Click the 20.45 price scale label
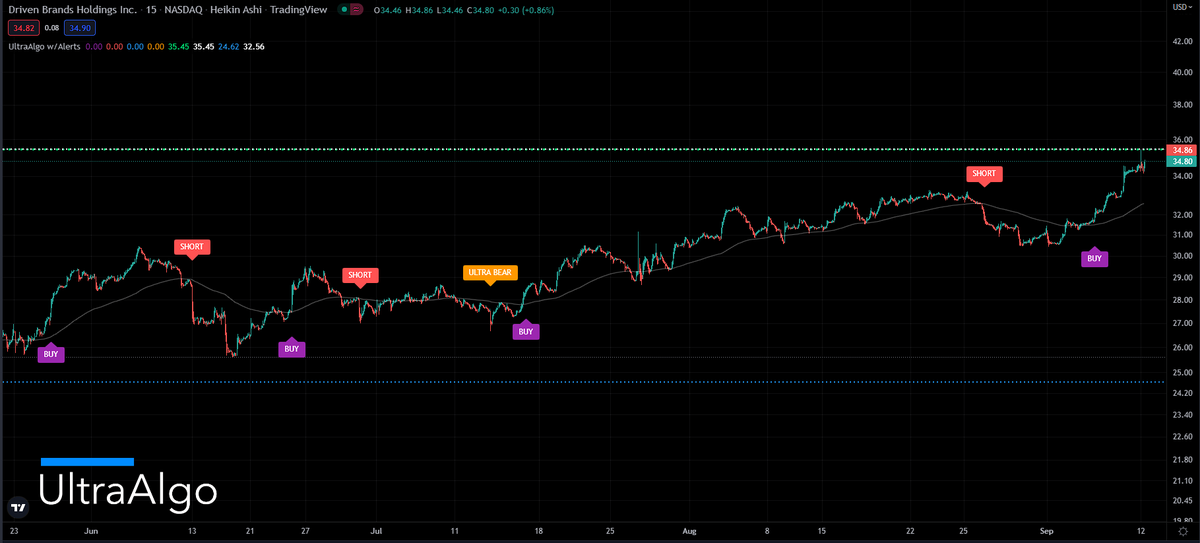The height and width of the screenshot is (543, 1200). [x=1183, y=499]
